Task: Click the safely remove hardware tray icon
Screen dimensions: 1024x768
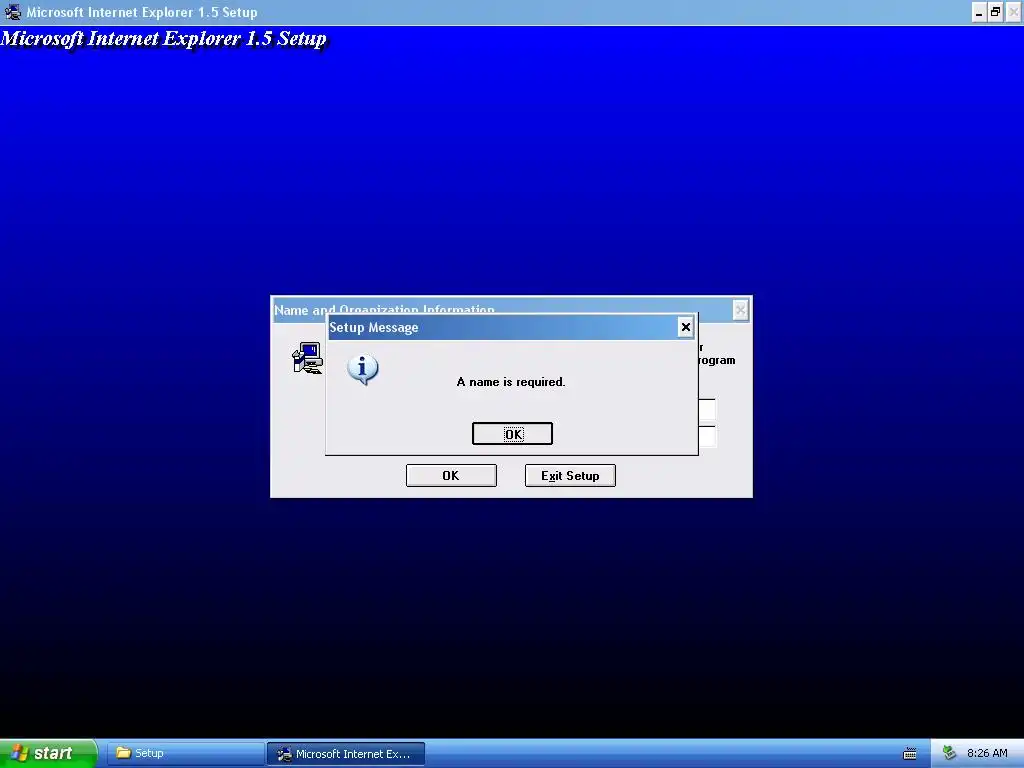Action: pos(950,754)
